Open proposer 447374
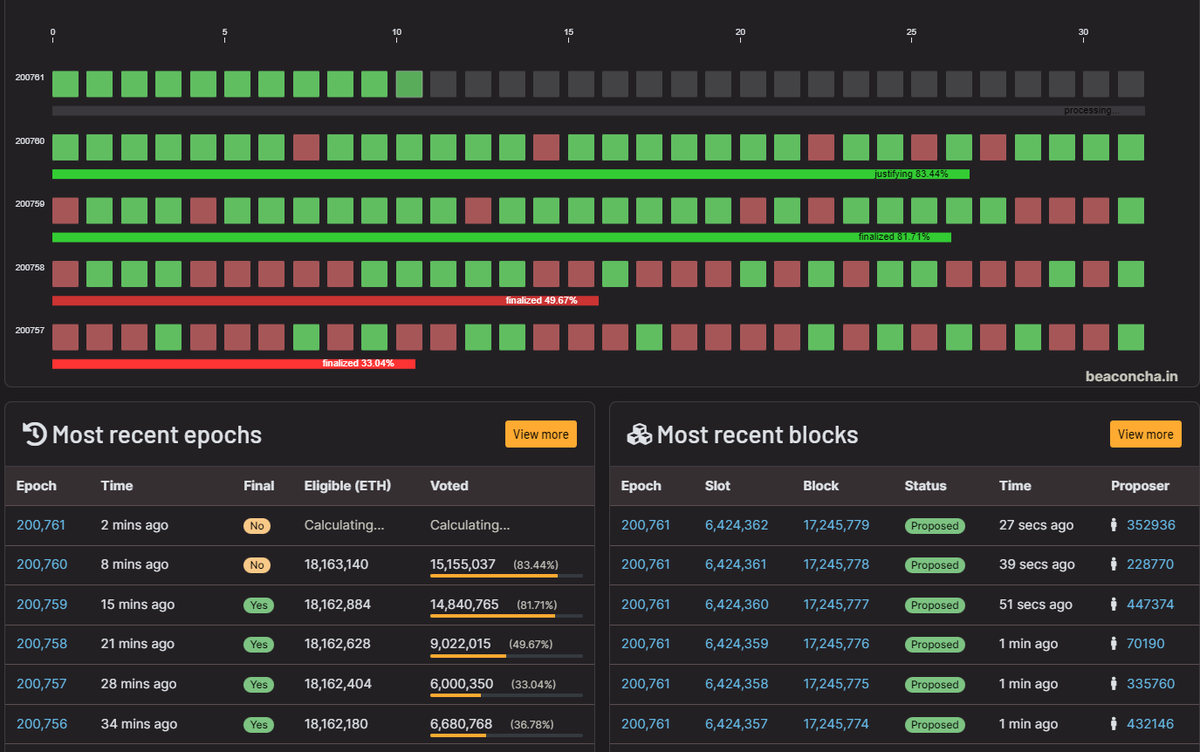 [x=1151, y=604]
